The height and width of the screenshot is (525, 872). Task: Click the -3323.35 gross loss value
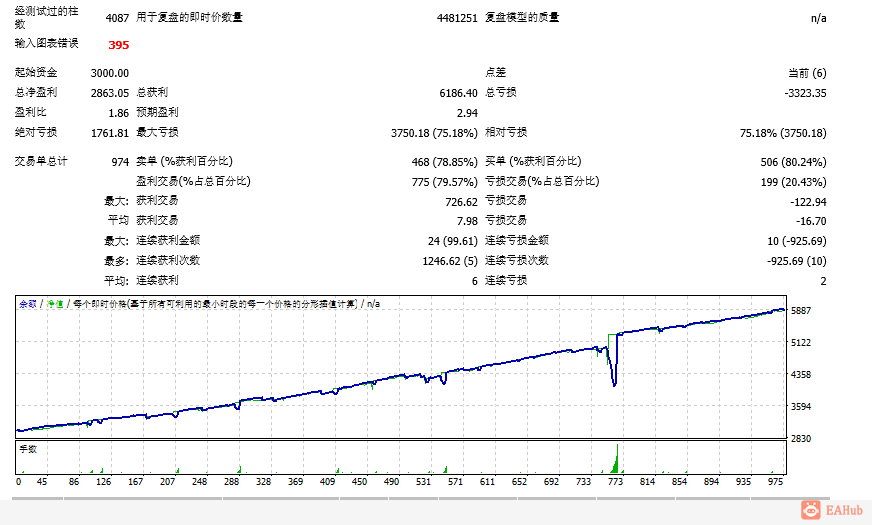805,93
